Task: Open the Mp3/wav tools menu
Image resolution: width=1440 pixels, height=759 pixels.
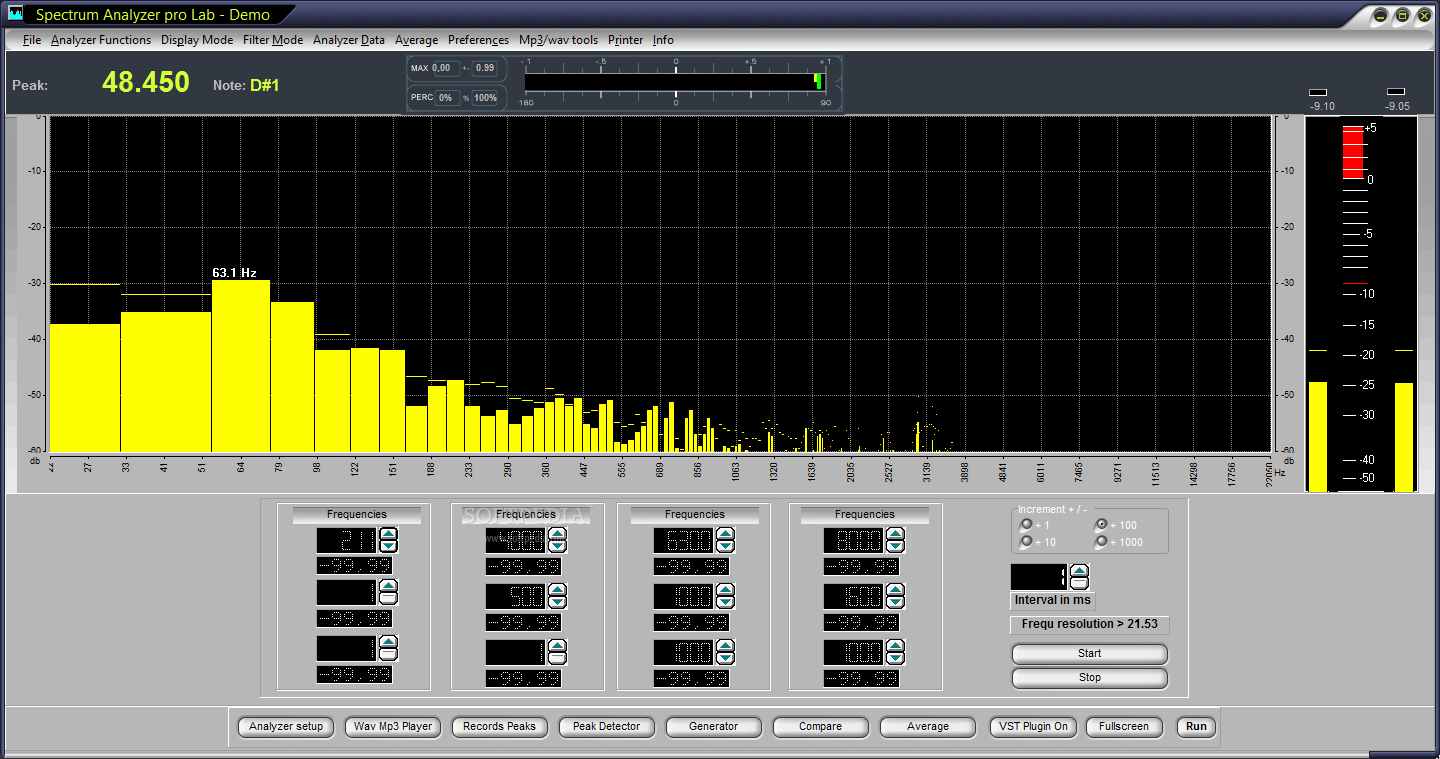Action: coord(558,40)
